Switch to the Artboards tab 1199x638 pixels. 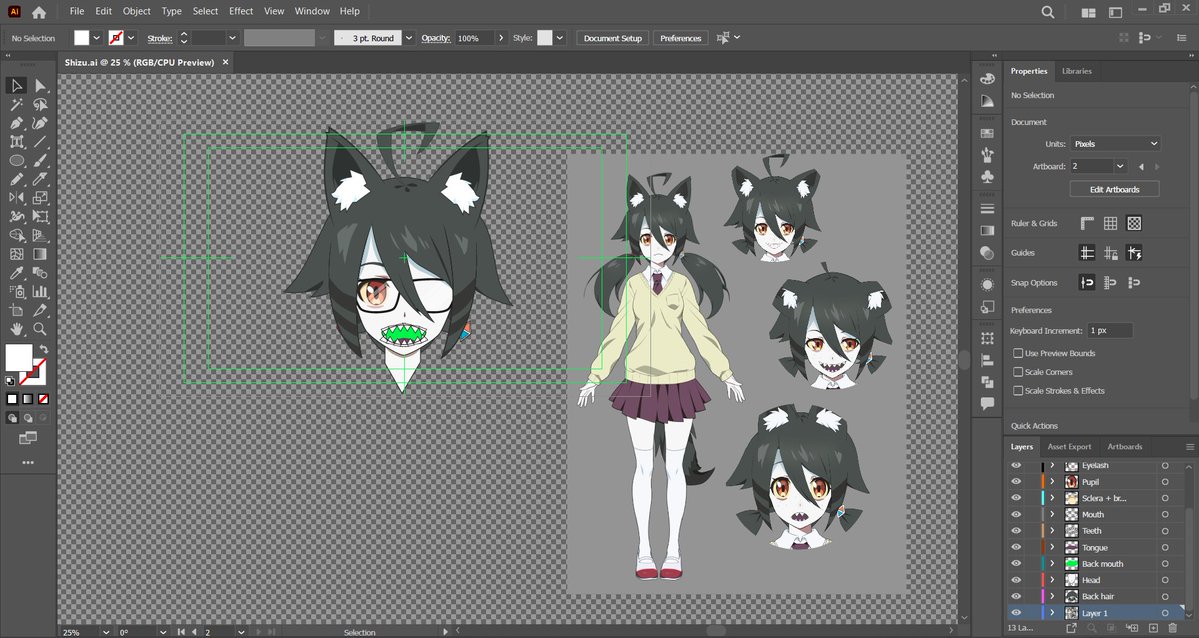coord(1125,447)
